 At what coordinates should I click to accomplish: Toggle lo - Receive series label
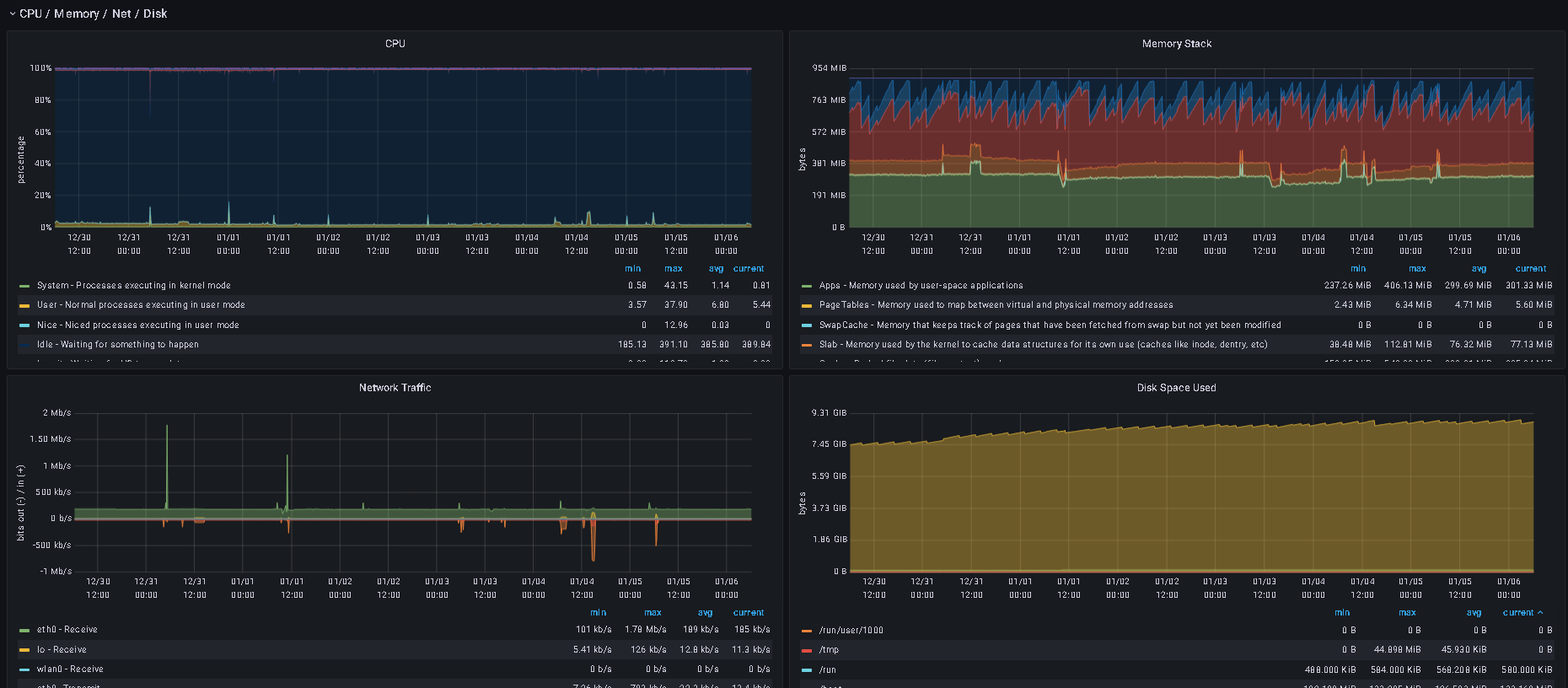(x=62, y=650)
